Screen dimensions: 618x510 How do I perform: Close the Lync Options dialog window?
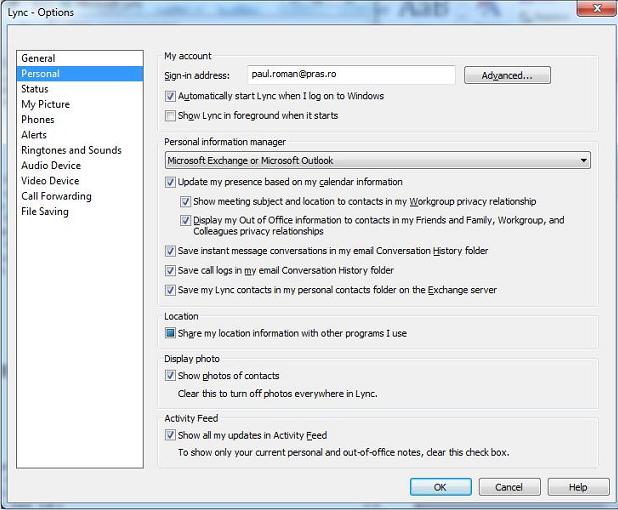click(x=596, y=11)
